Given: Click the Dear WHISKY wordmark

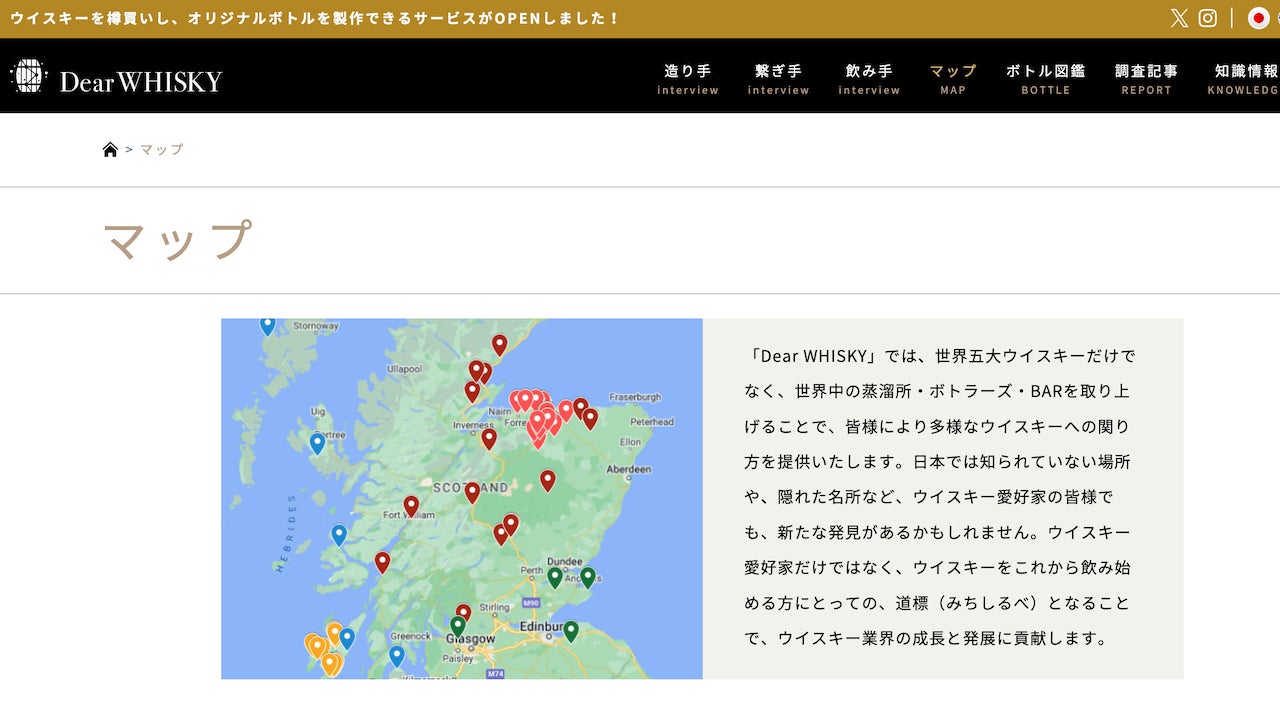Looking at the screenshot, I should coord(141,82).
